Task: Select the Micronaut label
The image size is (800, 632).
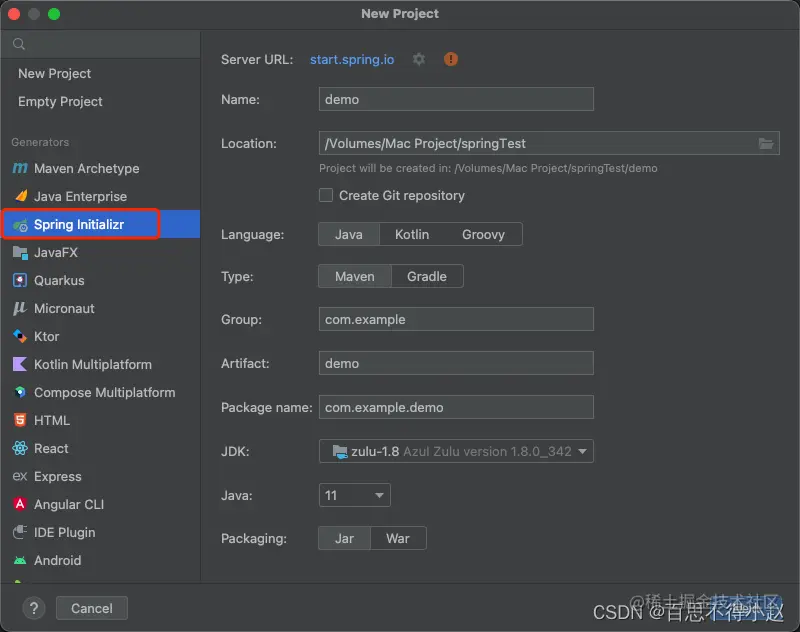Action: (x=64, y=308)
